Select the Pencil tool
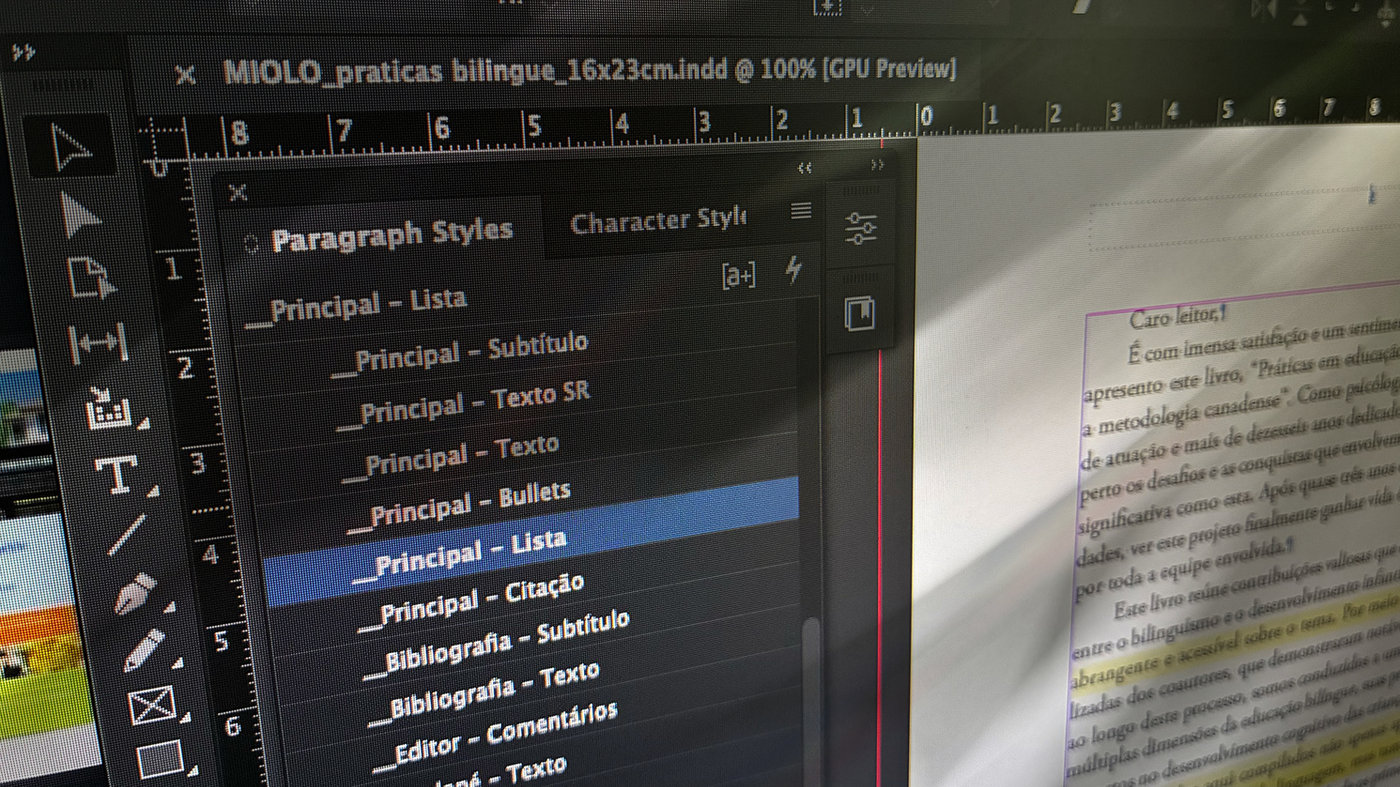This screenshot has width=1400, height=787. point(145,651)
